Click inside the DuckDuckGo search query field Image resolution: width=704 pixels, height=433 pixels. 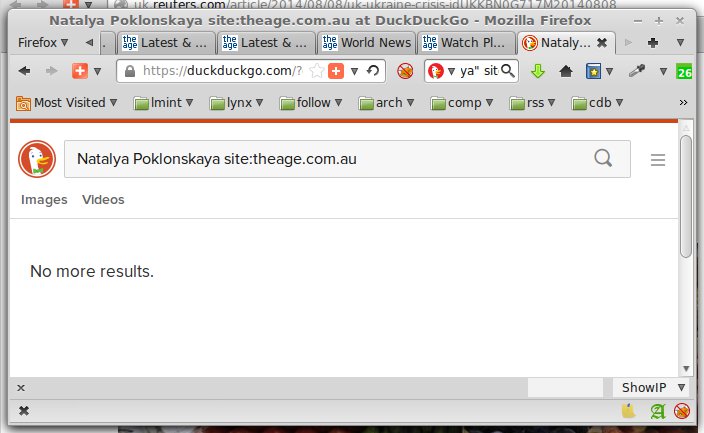coord(332,159)
